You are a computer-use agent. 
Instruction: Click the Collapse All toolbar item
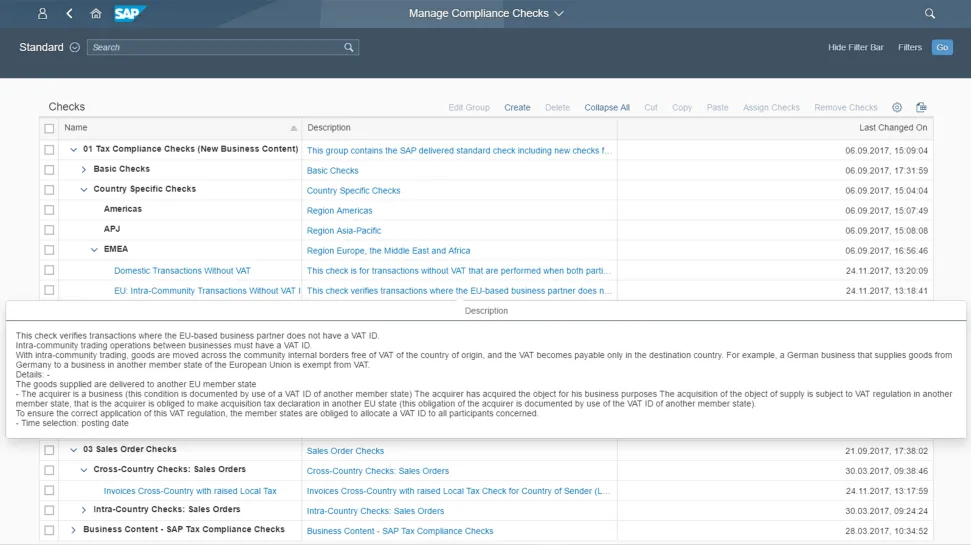click(x=607, y=107)
